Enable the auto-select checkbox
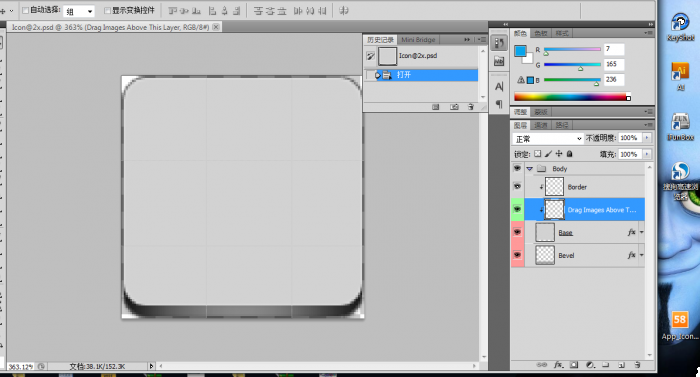Viewport: 700px width, 377px height. click(25, 10)
